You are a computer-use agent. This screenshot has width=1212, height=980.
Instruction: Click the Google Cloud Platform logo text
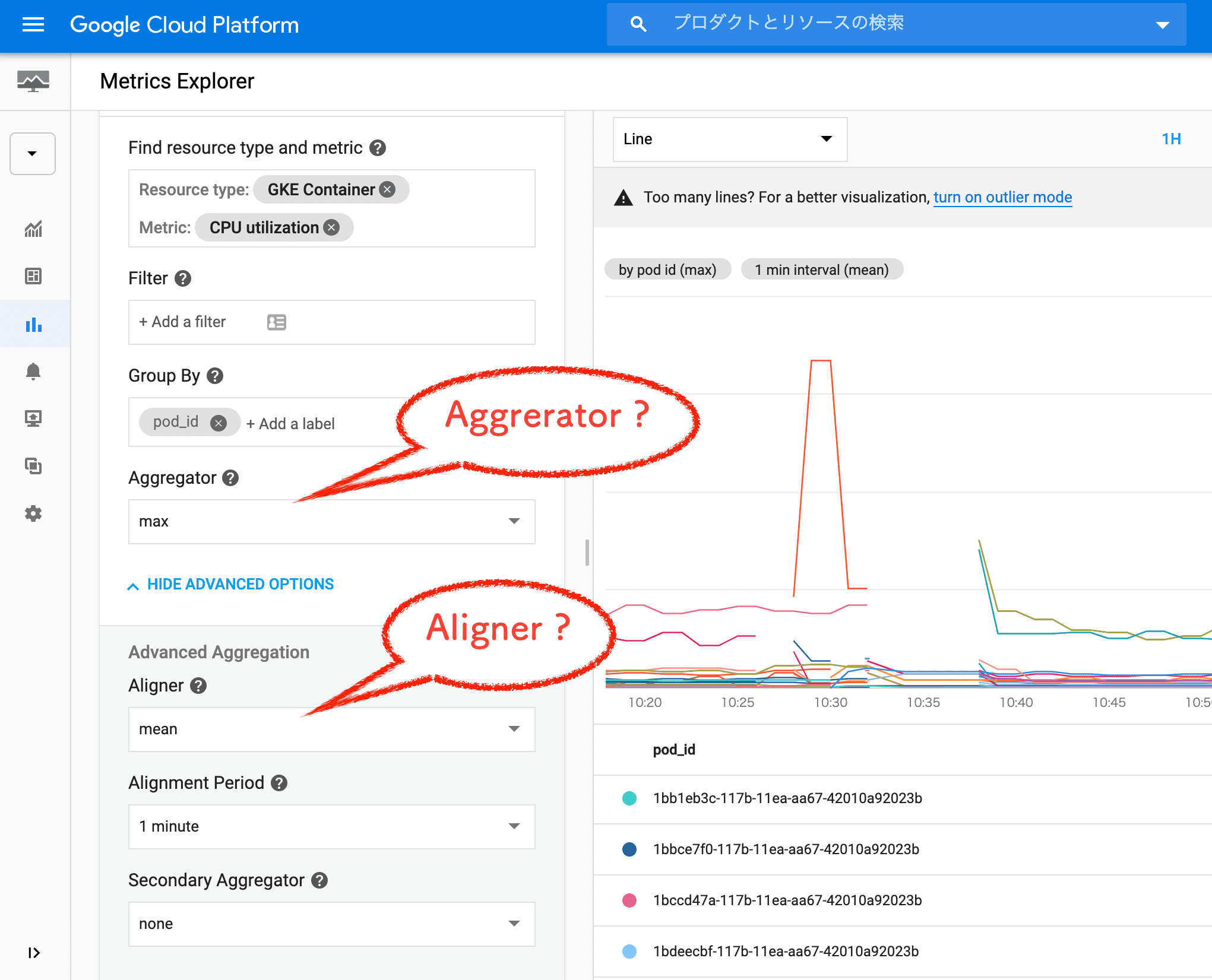[184, 25]
